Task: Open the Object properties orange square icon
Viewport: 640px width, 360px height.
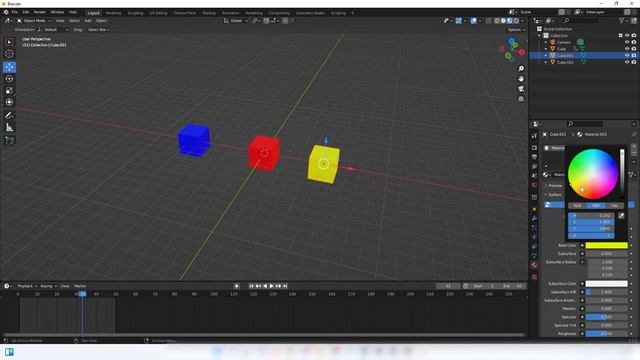Action: pos(534,209)
